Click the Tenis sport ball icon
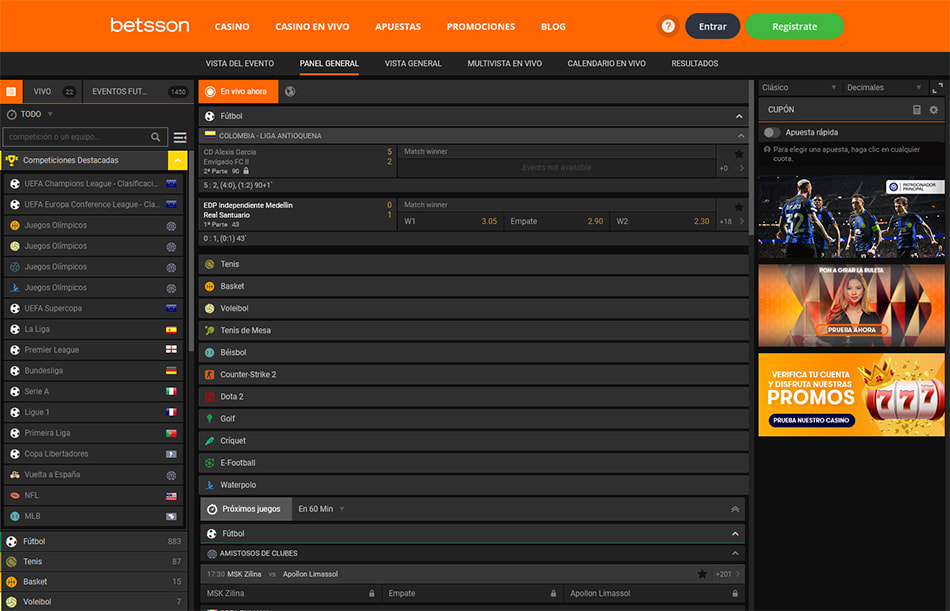950x611 pixels. (x=210, y=264)
